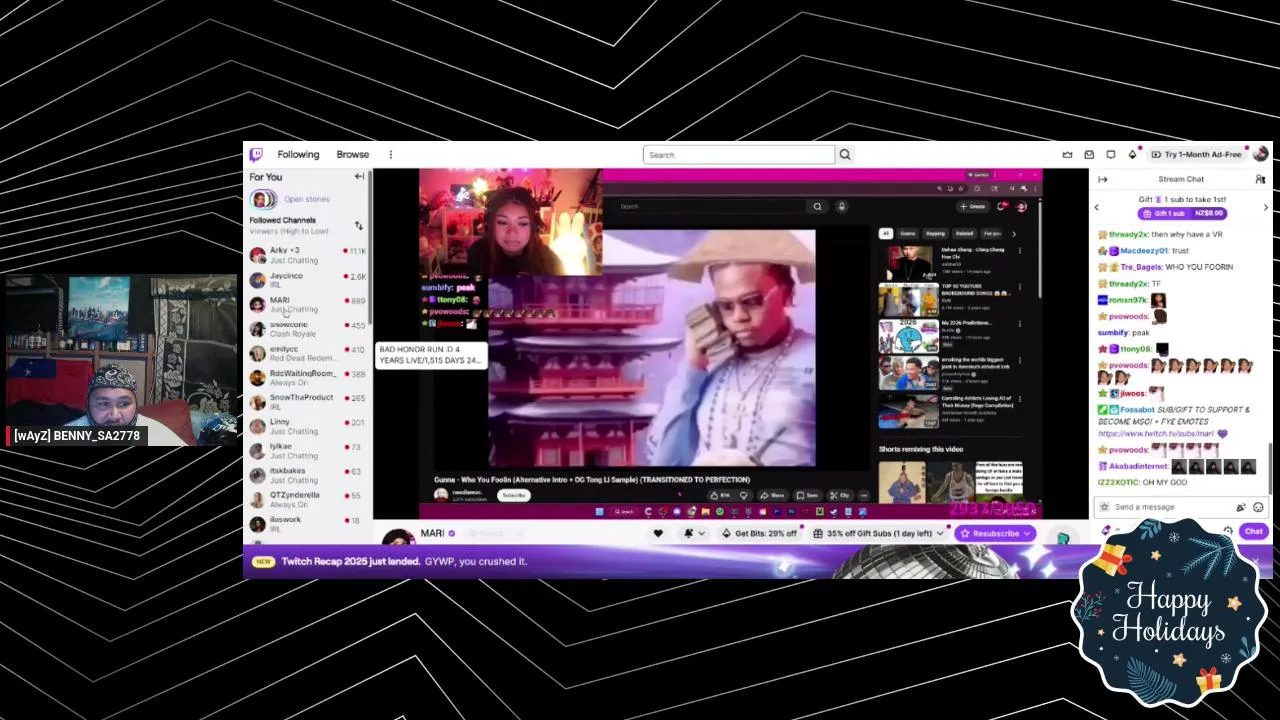Open the three-dot more menu in Twitch header
The height and width of the screenshot is (720, 1280).
pyautogui.click(x=391, y=155)
